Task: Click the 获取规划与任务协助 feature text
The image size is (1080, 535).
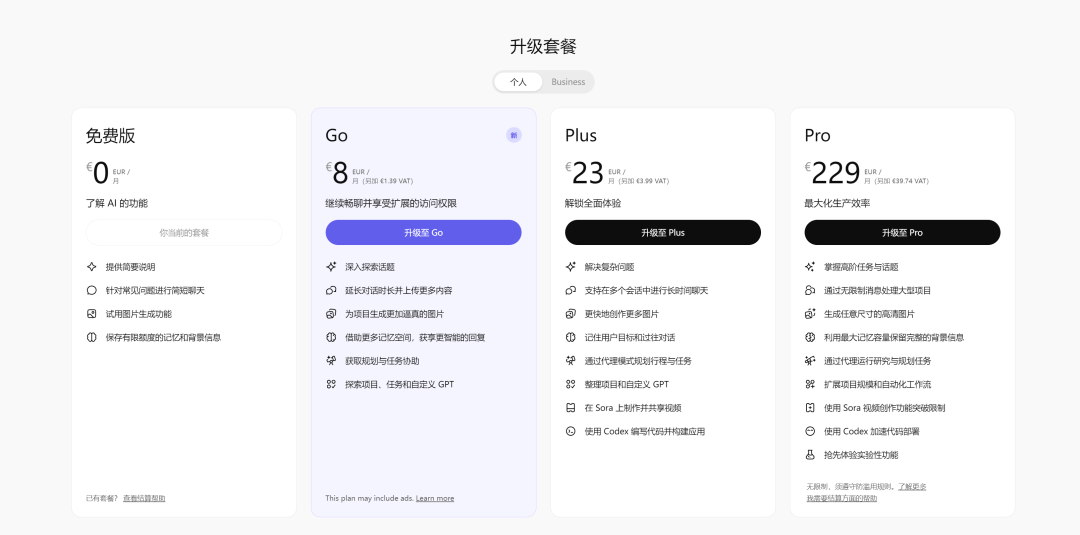Action: 382,361
